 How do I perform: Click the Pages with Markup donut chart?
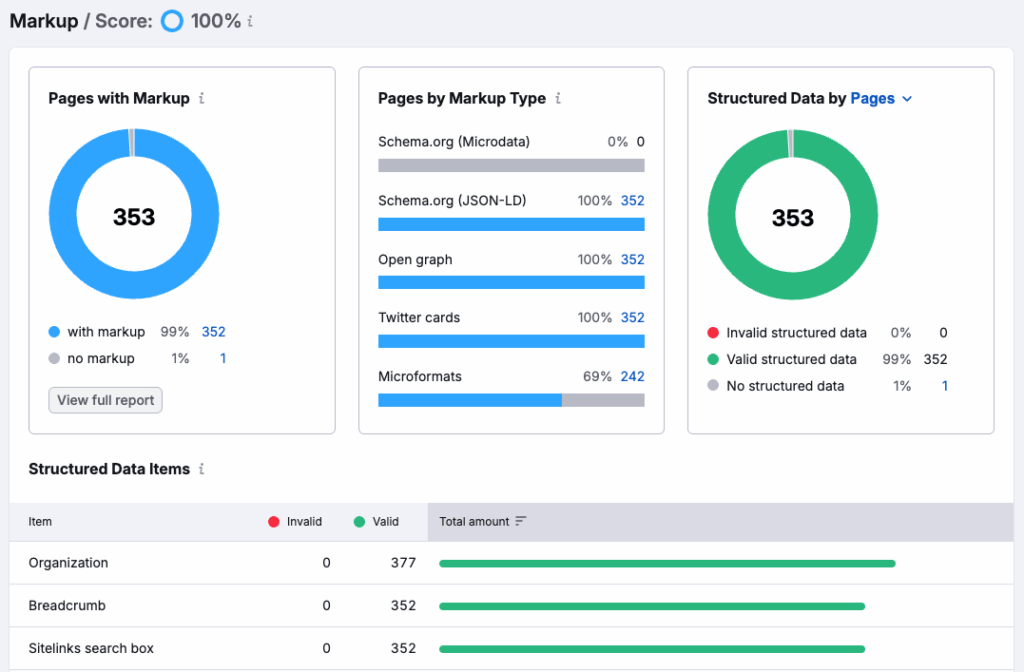click(x=134, y=214)
